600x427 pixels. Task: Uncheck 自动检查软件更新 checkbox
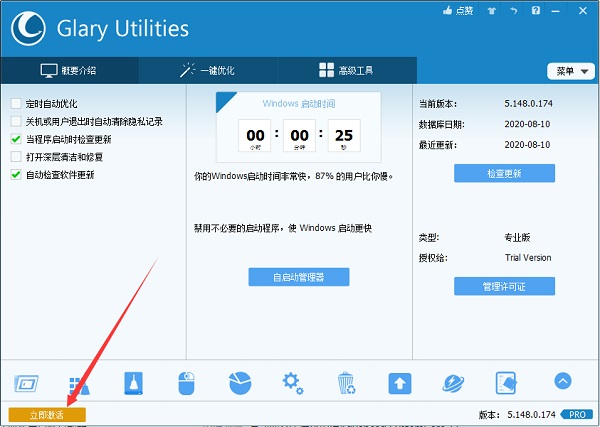click(16, 174)
